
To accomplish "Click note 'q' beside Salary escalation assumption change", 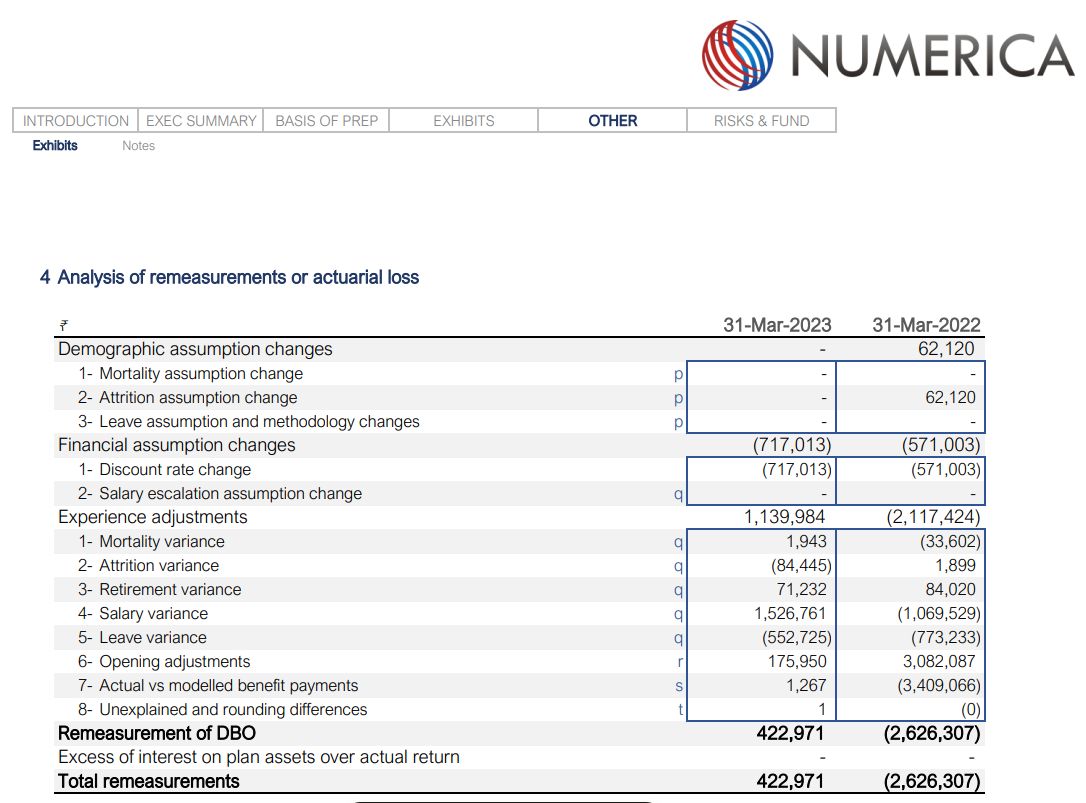I will [678, 494].
